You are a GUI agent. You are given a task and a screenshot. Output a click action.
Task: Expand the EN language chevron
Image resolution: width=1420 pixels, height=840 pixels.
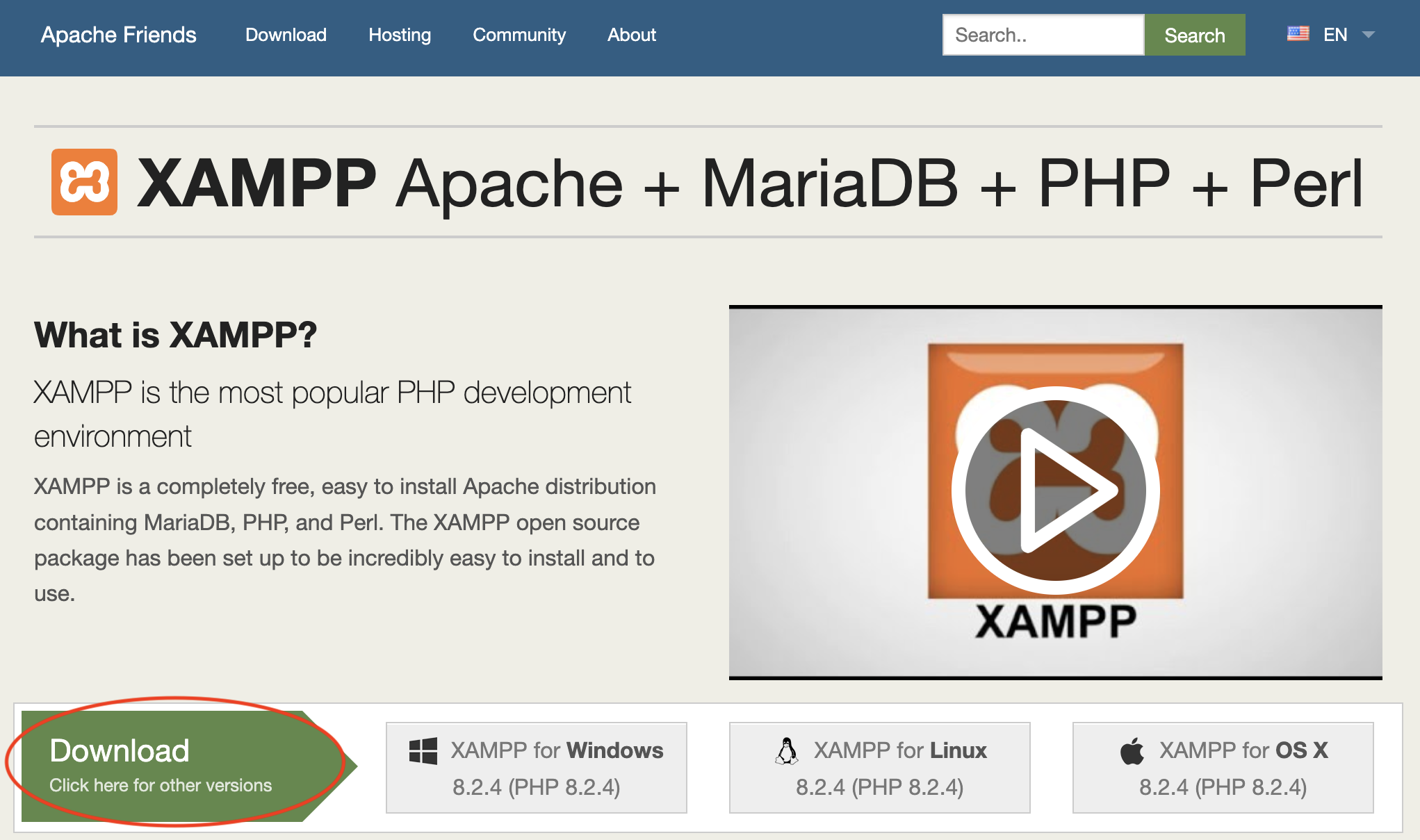pos(1368,34)
